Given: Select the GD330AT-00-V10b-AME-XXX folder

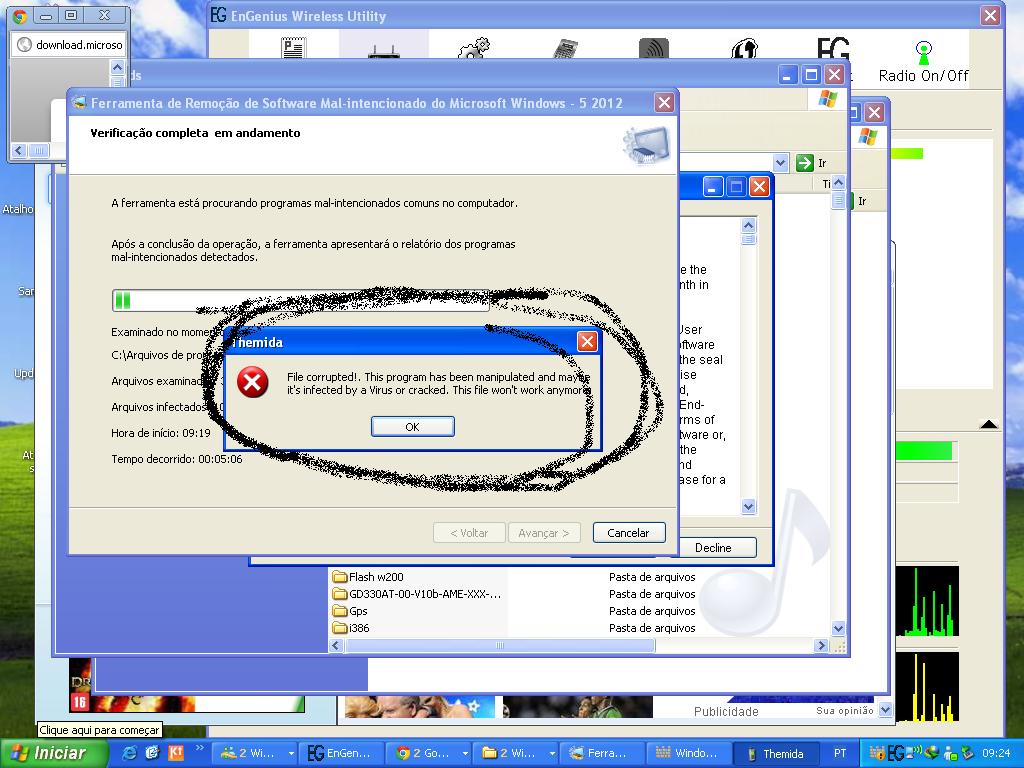Looking at the screenshot, I should [x=417, y=594].
